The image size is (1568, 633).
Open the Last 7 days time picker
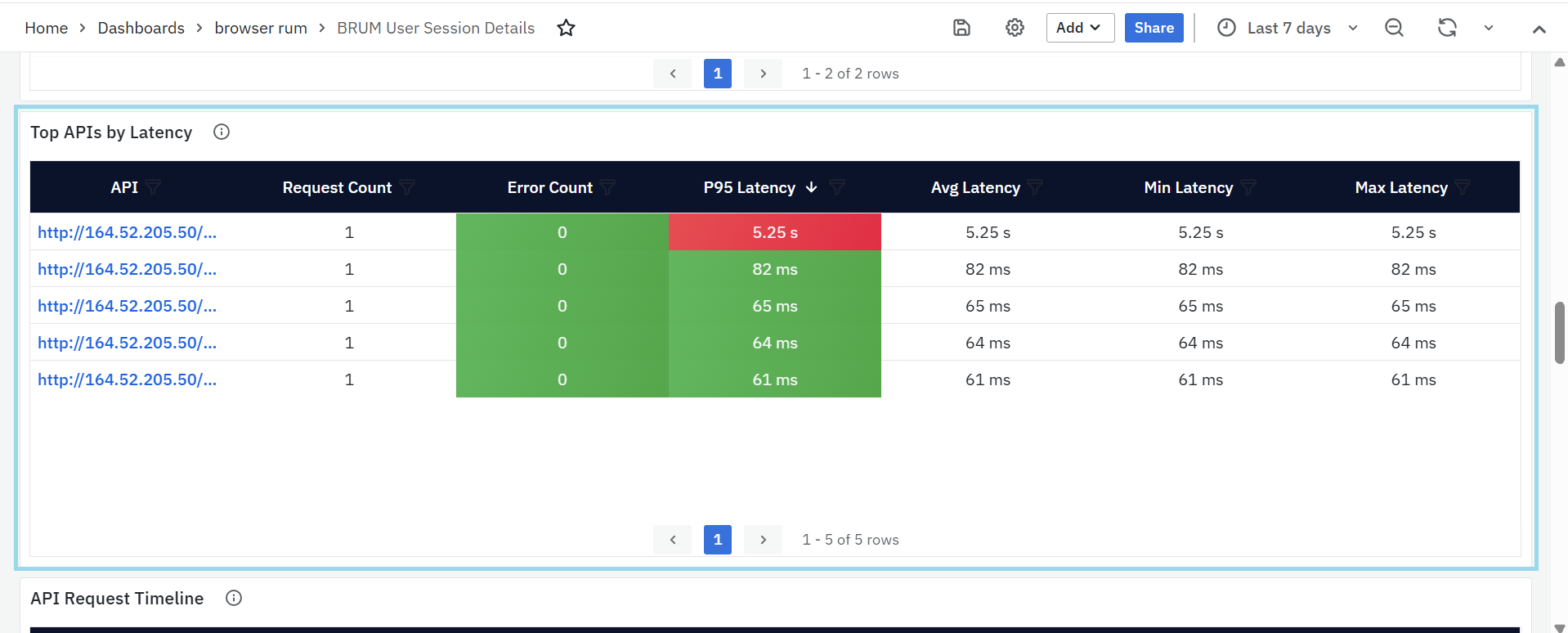click(x=1288, y=28)
